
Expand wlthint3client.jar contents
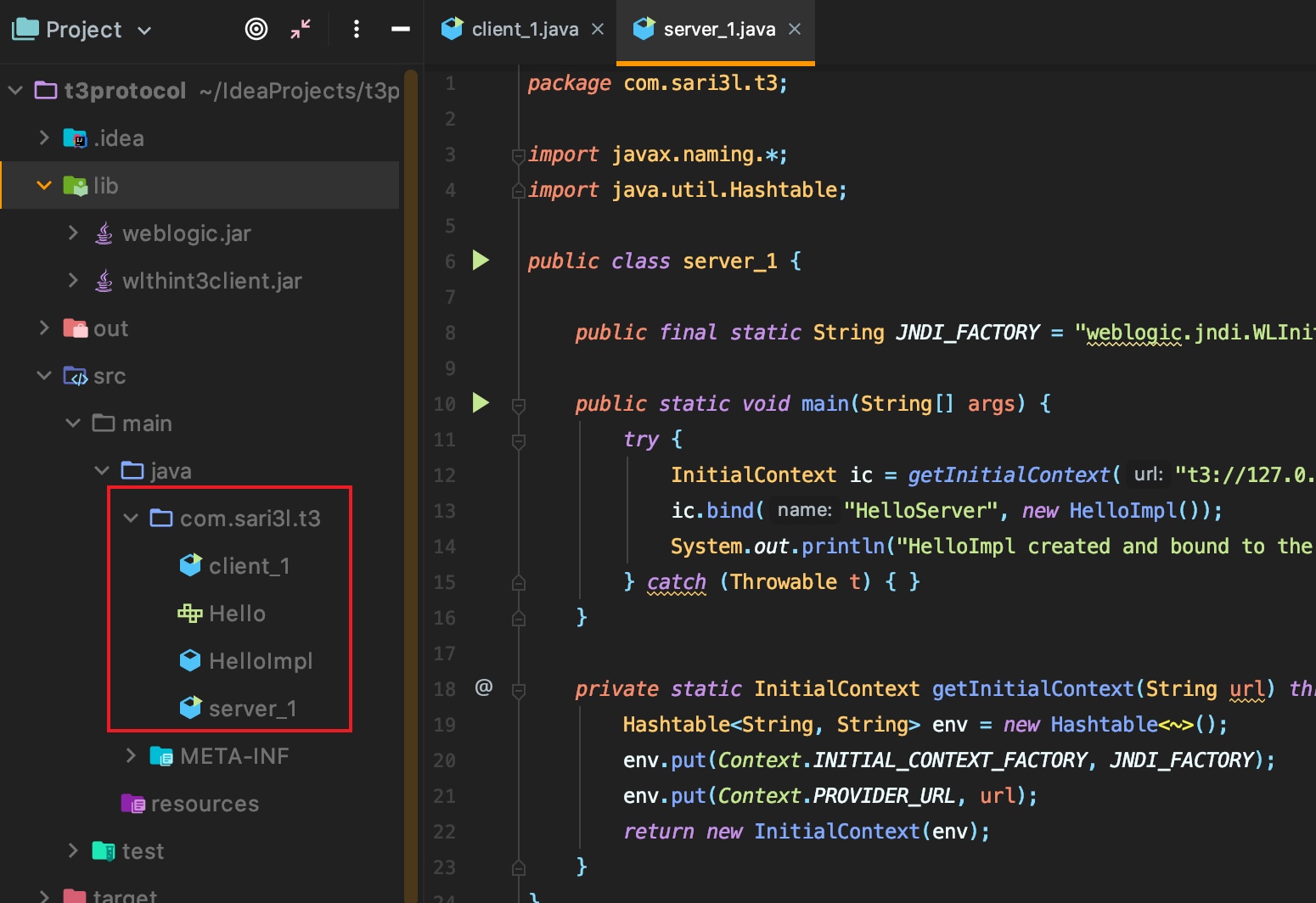pyautogui.click(x=73, y=280)
